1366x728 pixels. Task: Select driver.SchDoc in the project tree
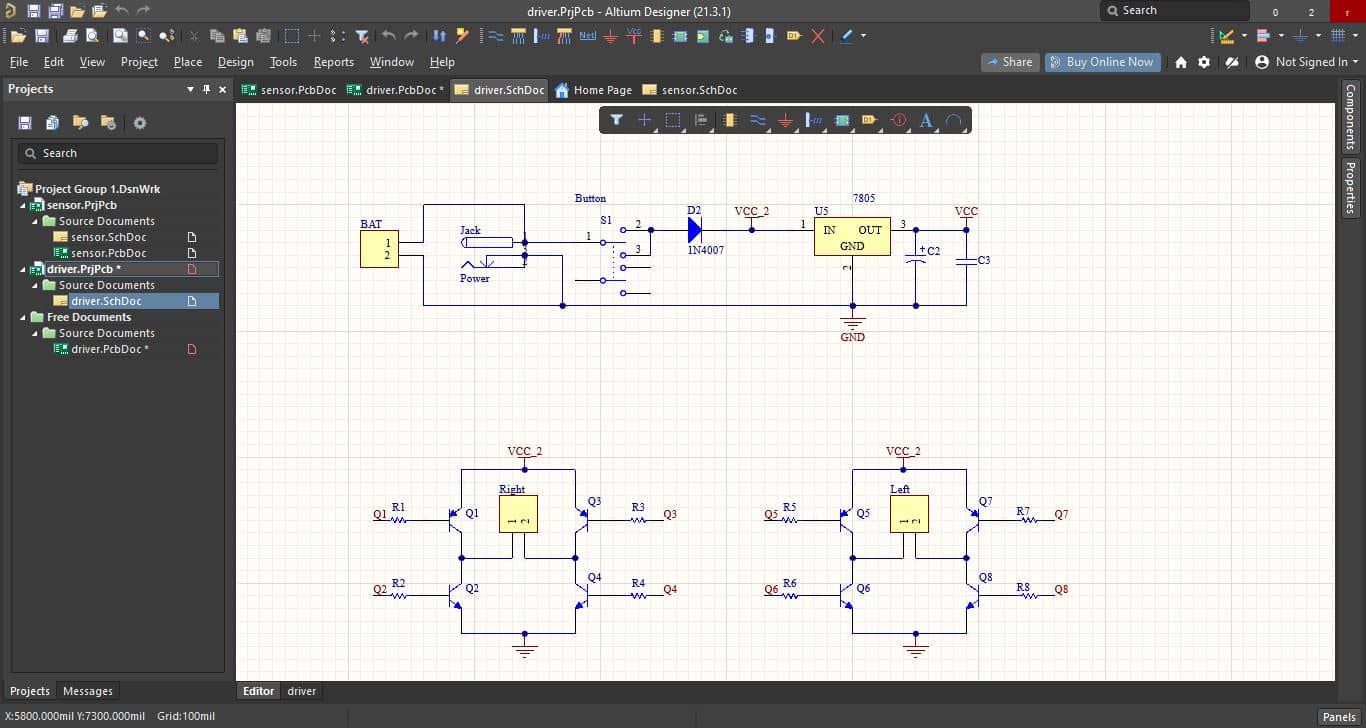[106, 301]
